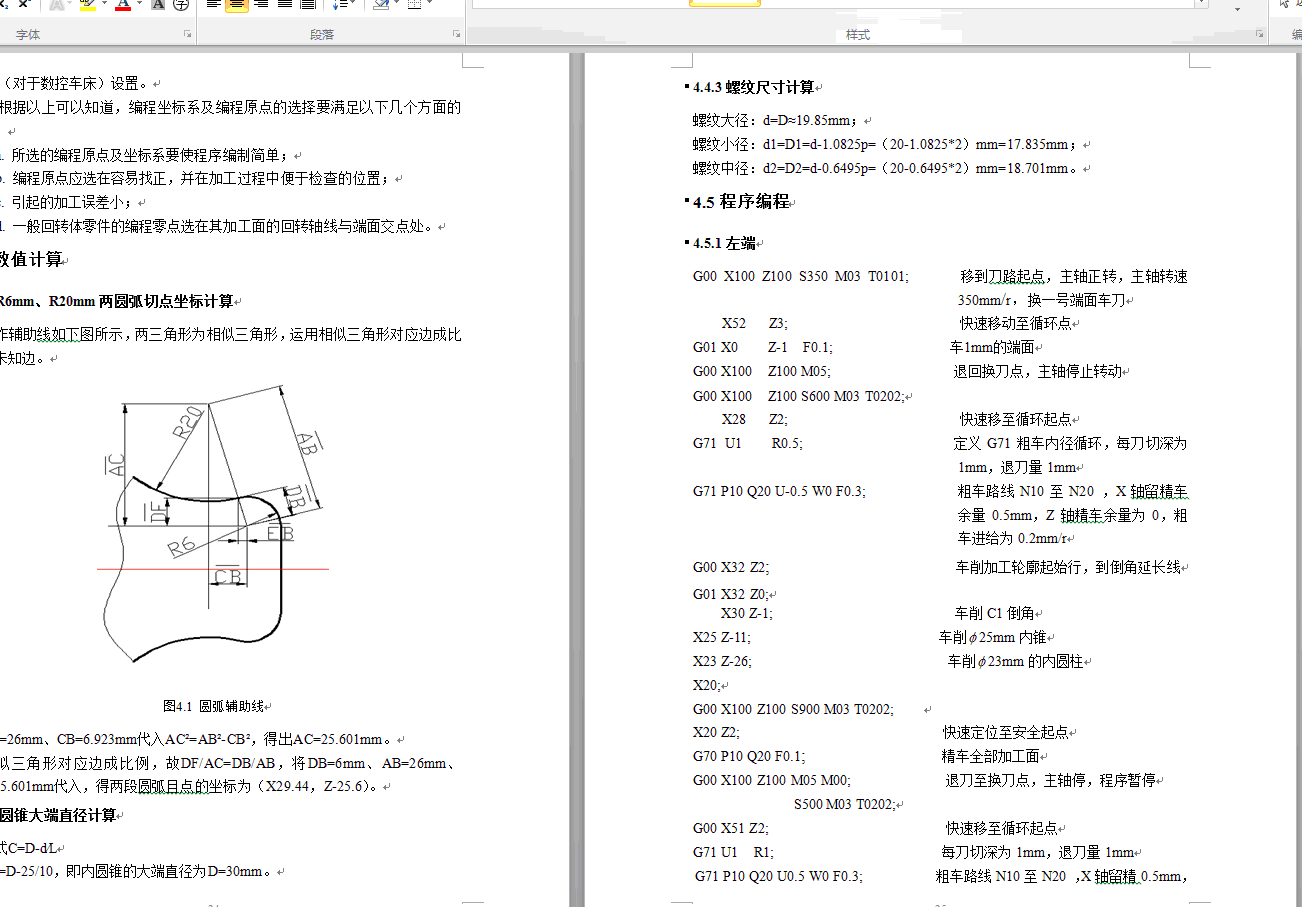Click code line G00 X100 Z100 M05 M00
Viewport: 1302px width, 907px height.
pos(772,780)
